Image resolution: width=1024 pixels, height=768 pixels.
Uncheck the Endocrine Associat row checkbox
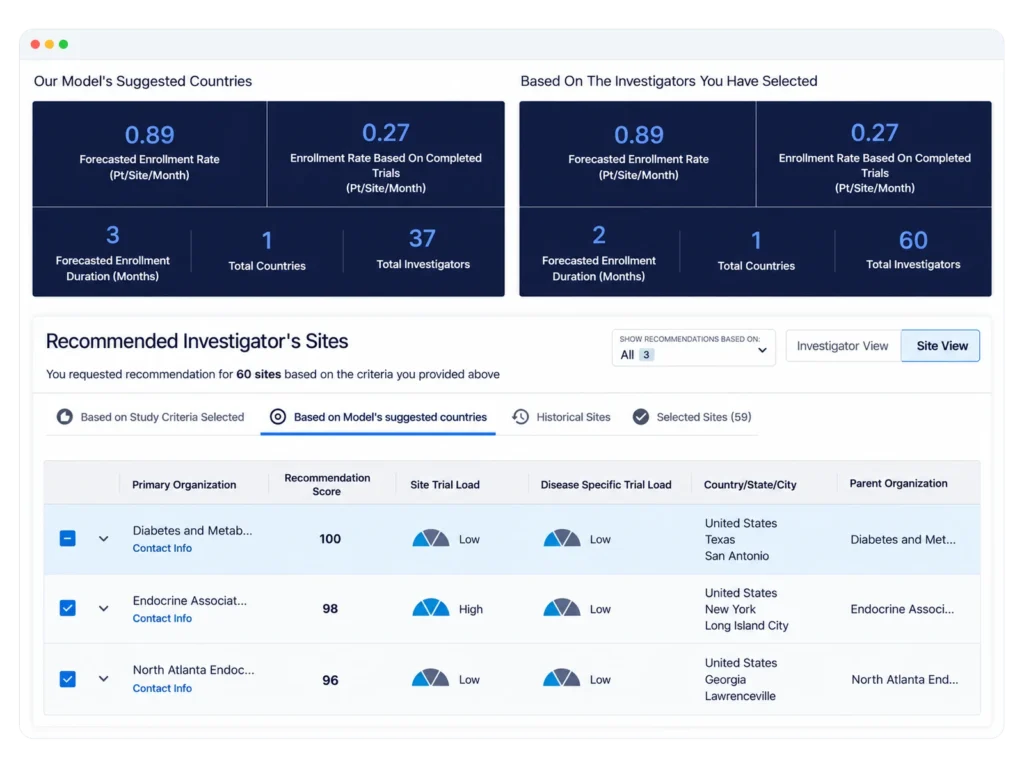(67, 608)
